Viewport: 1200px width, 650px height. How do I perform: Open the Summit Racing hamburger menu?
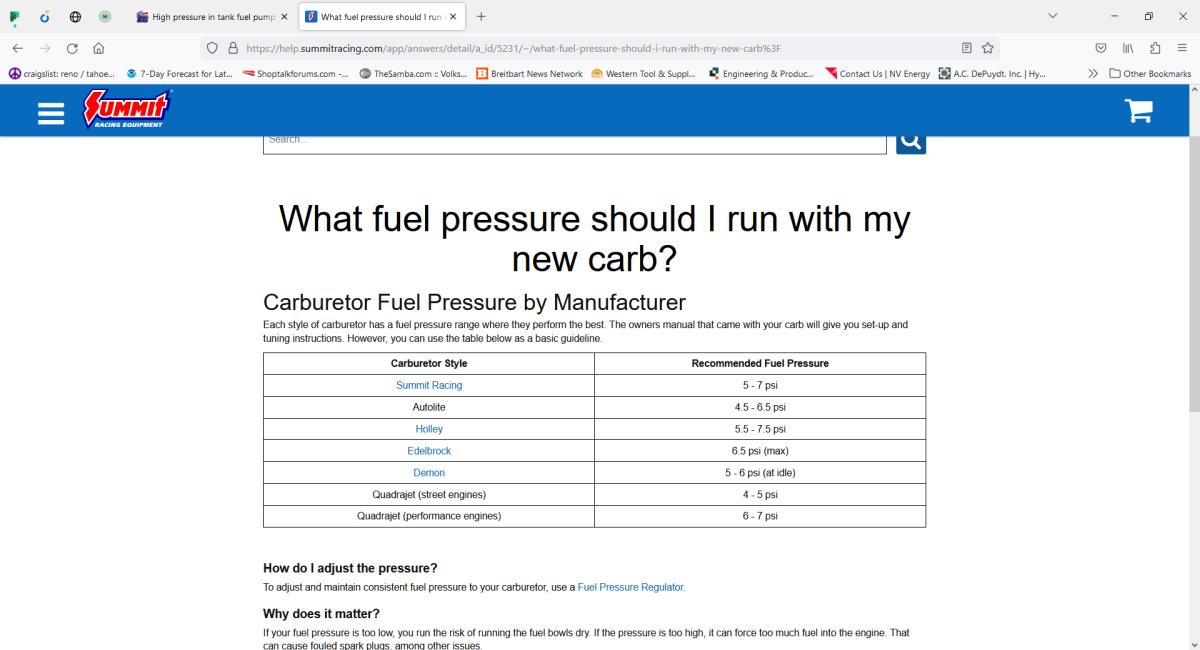tap(51, 112)
